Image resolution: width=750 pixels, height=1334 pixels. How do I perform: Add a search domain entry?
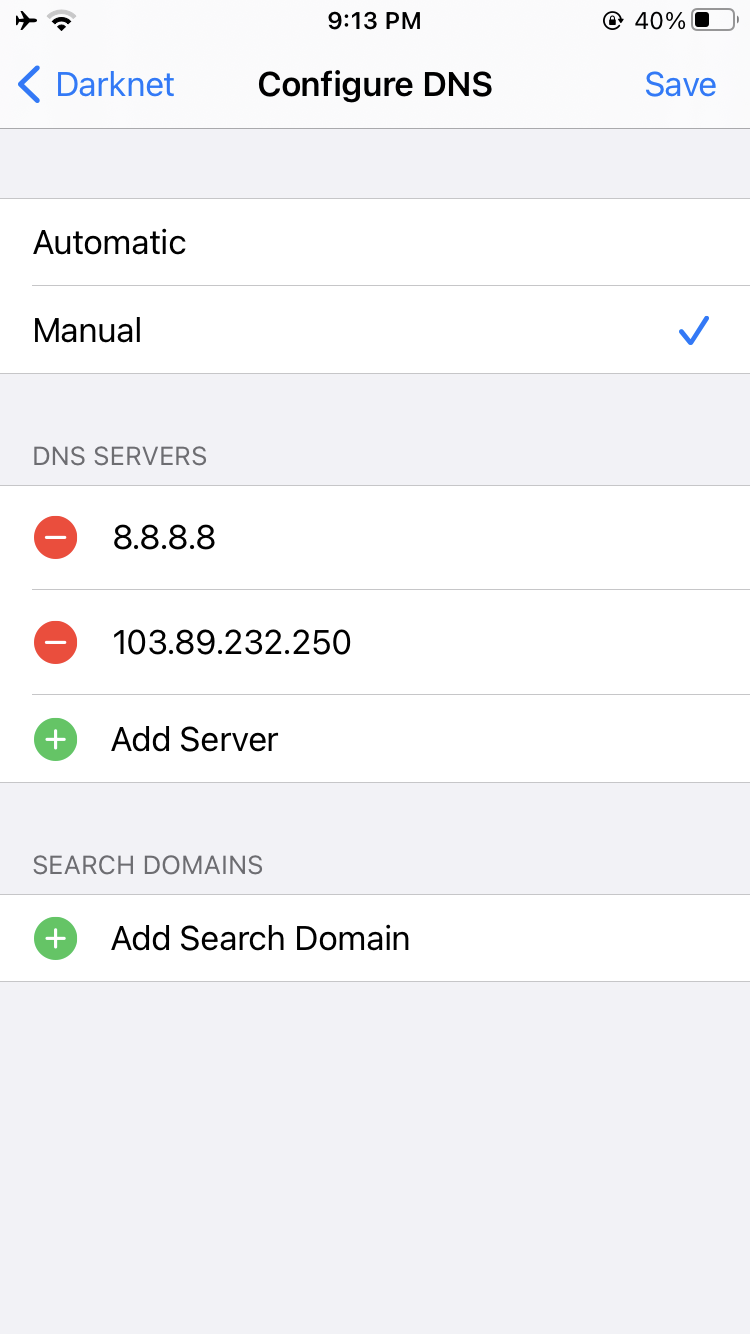click(375, 938)
